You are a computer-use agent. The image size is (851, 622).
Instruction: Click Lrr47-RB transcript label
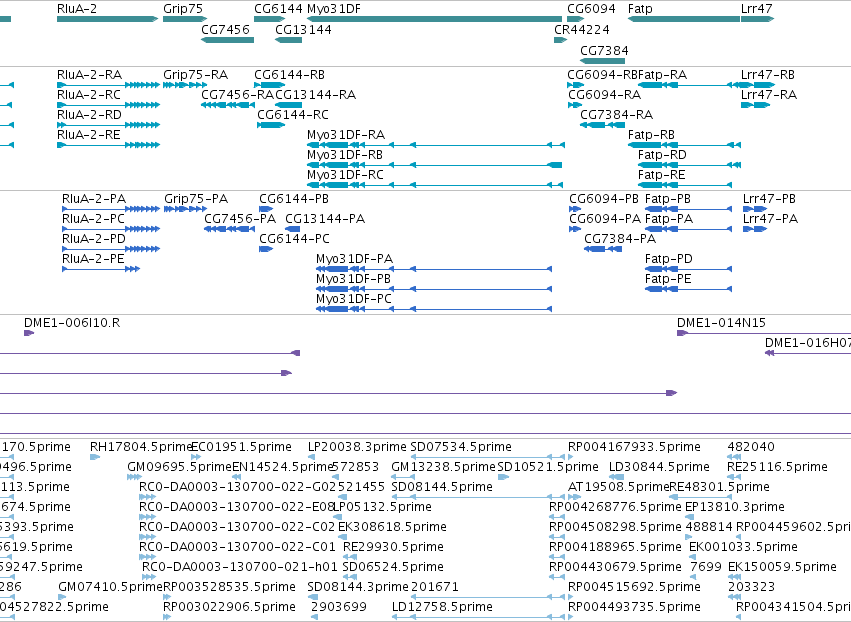point(768,75)
